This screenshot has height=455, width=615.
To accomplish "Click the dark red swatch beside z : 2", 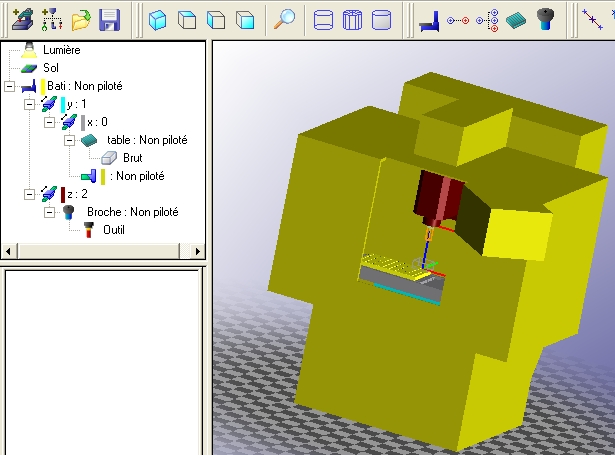I will 63,195.
